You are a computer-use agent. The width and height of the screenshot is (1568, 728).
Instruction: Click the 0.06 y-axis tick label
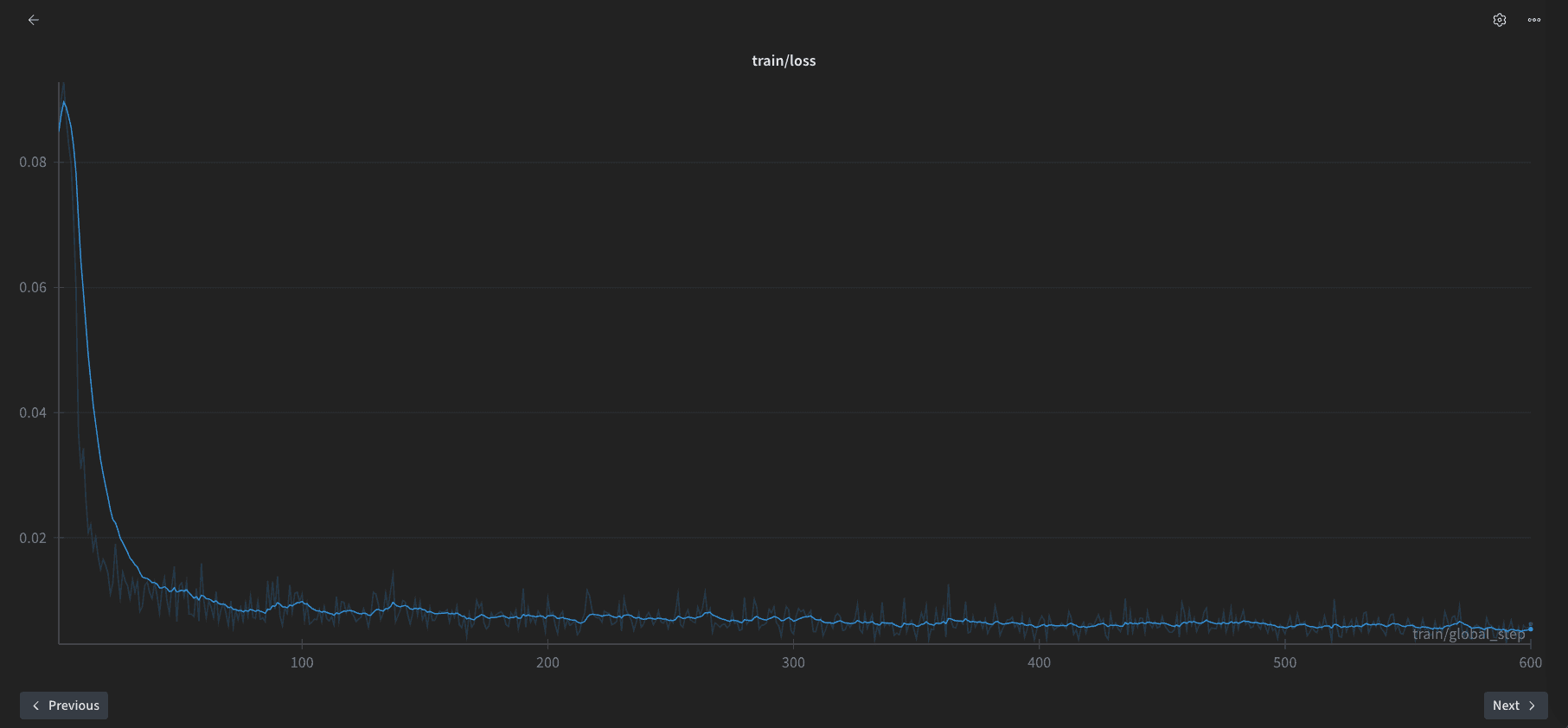(x=33, y=287)
